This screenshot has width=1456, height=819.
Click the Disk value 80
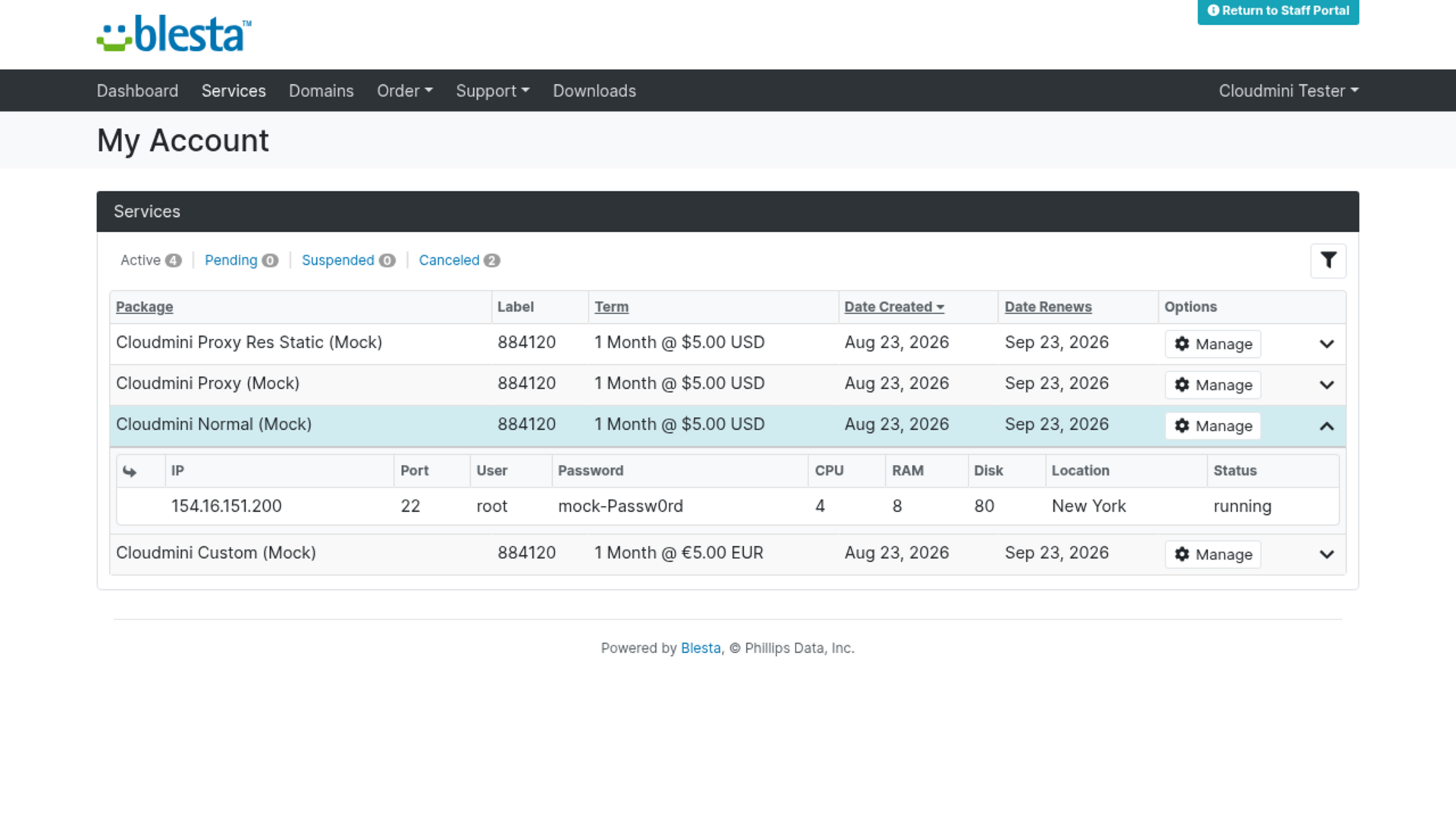(984, 506)
